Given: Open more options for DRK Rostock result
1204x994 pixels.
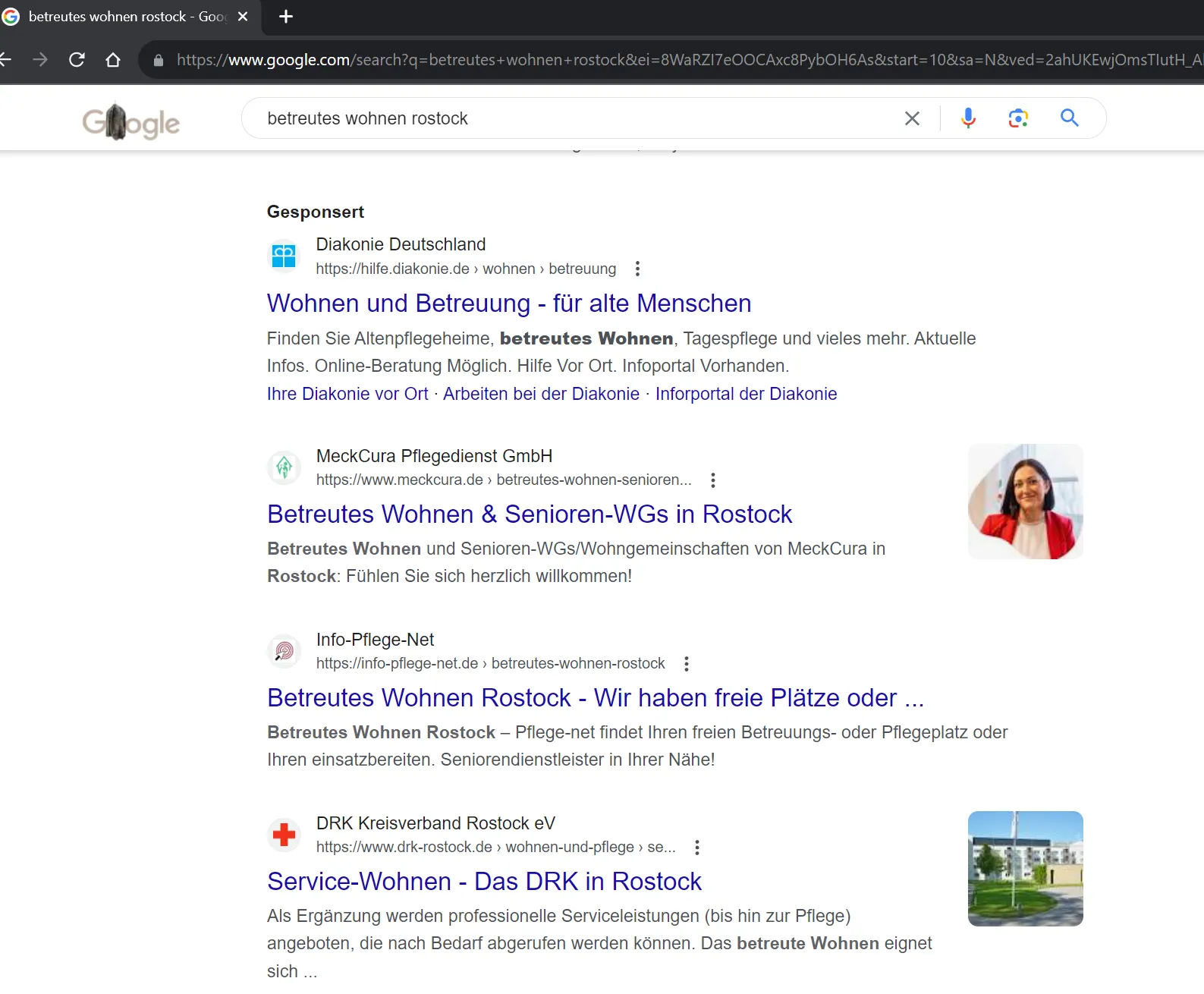Looking at the screenshot, I should click(x=697, y=848).
